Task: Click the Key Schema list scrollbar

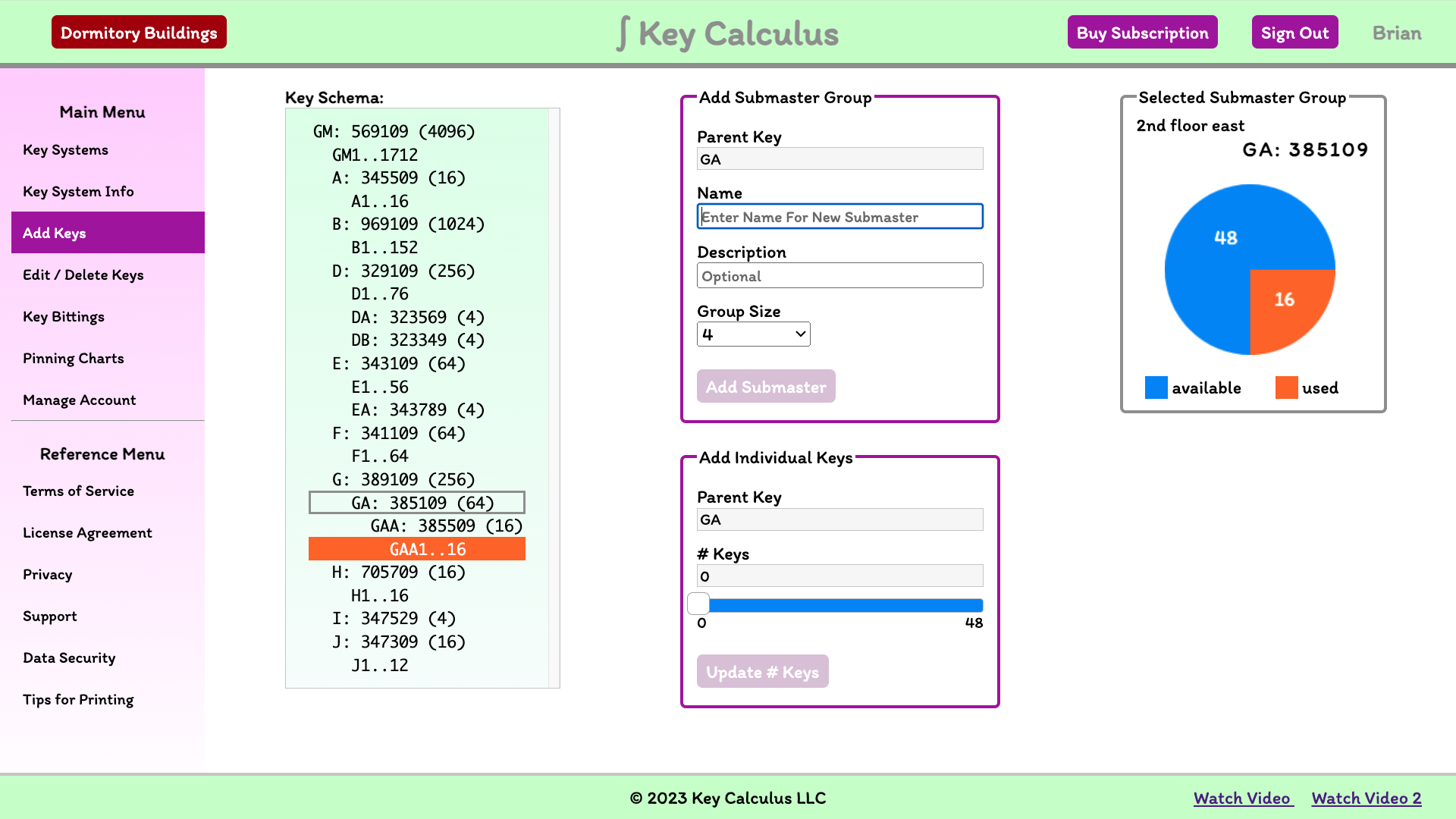Action: [x=554, y=398]
